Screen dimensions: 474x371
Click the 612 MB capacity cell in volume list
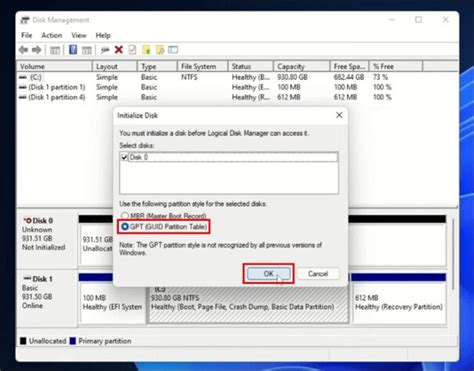(x=289, y=97)
